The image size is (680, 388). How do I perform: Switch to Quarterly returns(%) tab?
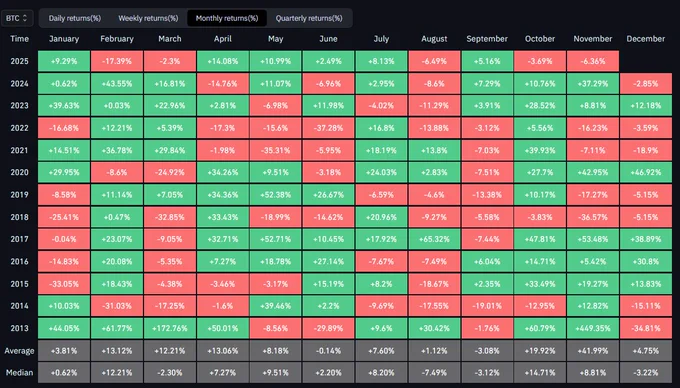point(309,18)
